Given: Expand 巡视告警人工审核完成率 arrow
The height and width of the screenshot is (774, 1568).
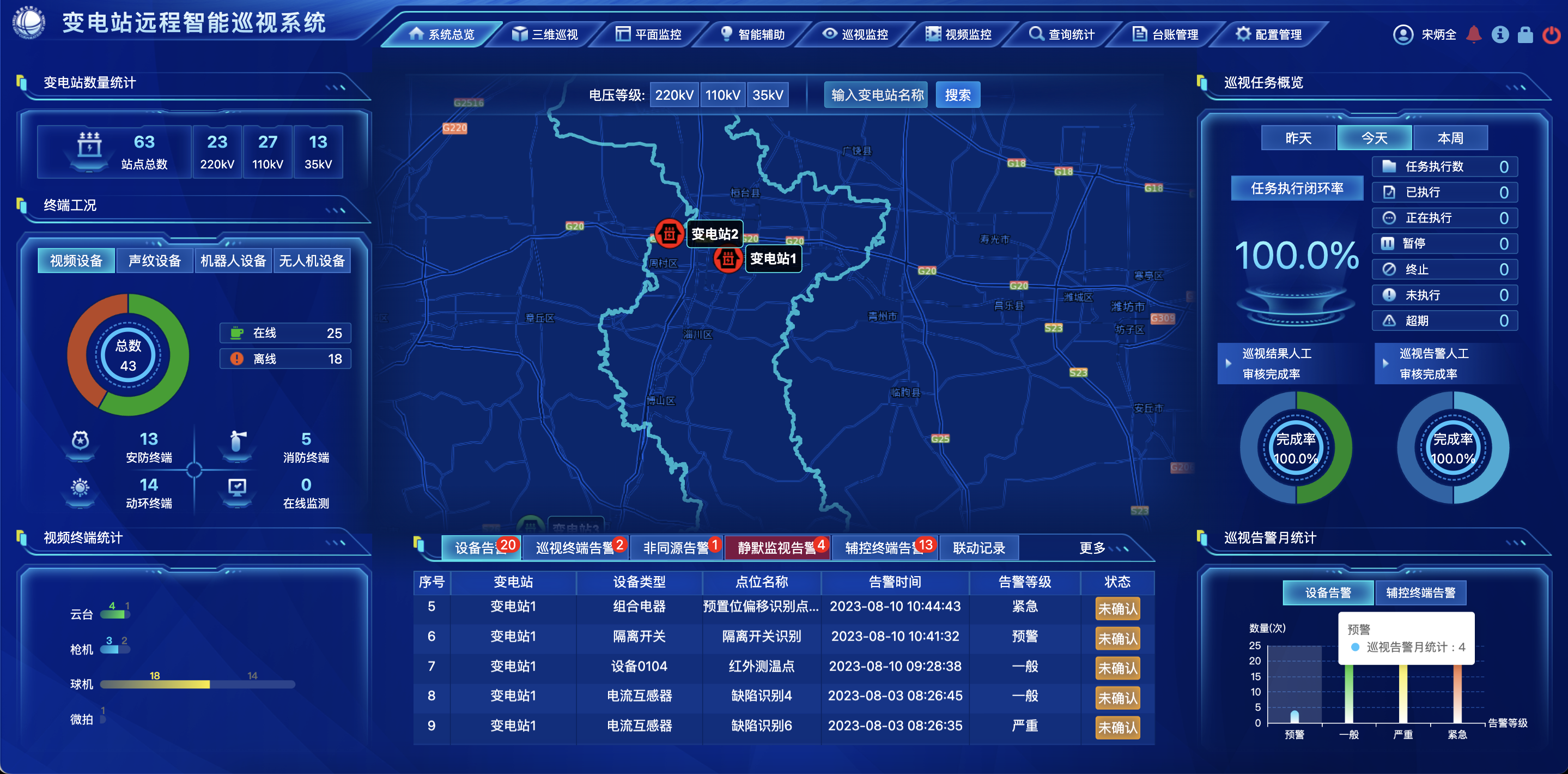Looking at the screenshot, I should click(x=1385, y=364).
